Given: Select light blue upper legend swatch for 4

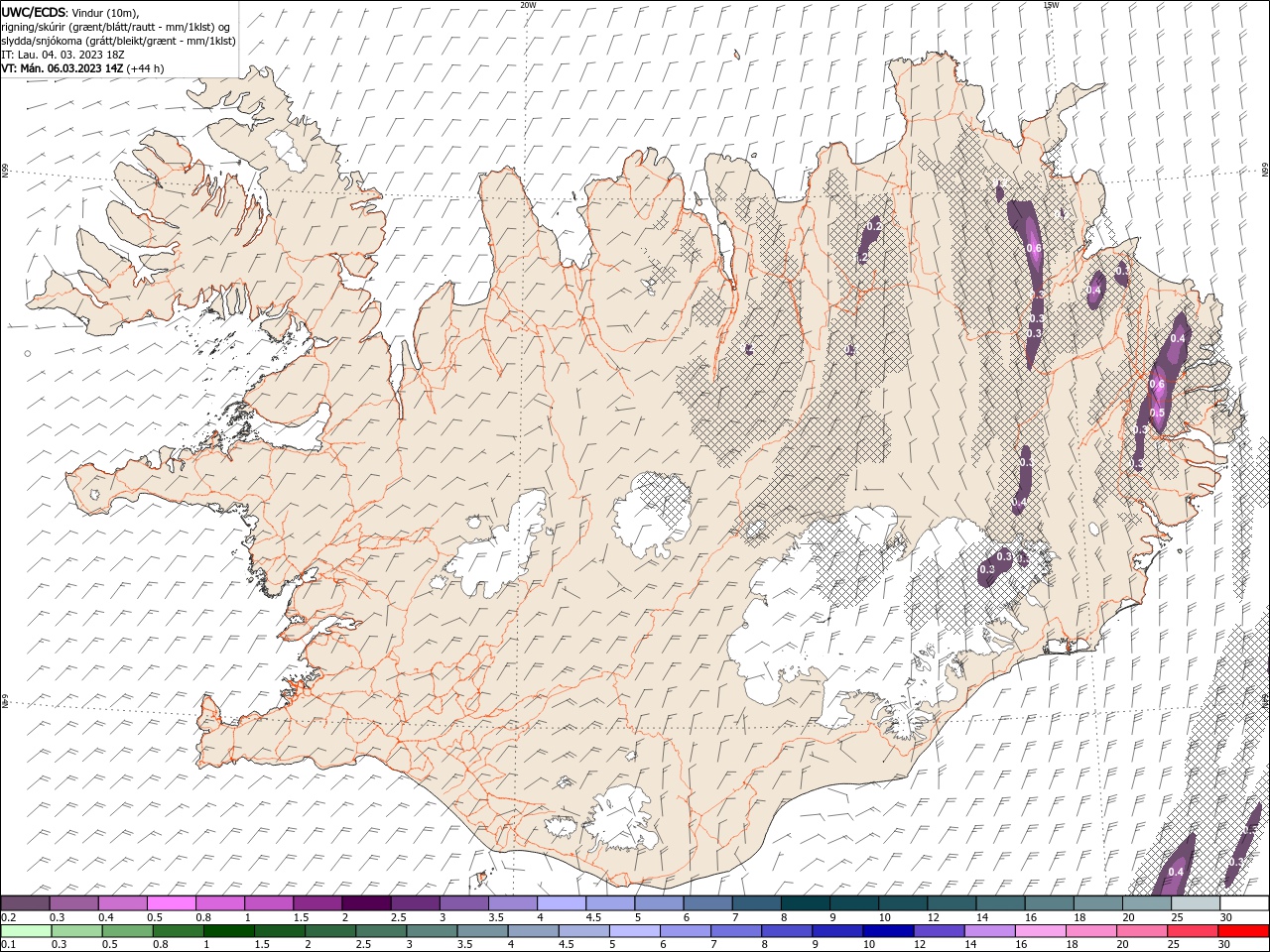Looking at the screenshot, I should (562, 903).
